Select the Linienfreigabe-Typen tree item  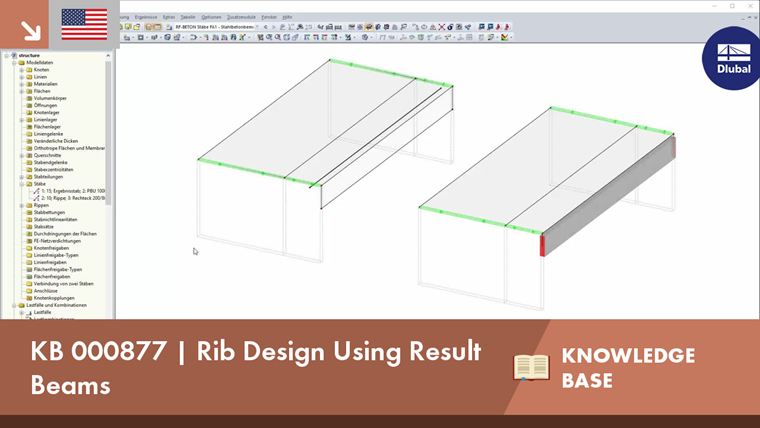coord(56,255)
